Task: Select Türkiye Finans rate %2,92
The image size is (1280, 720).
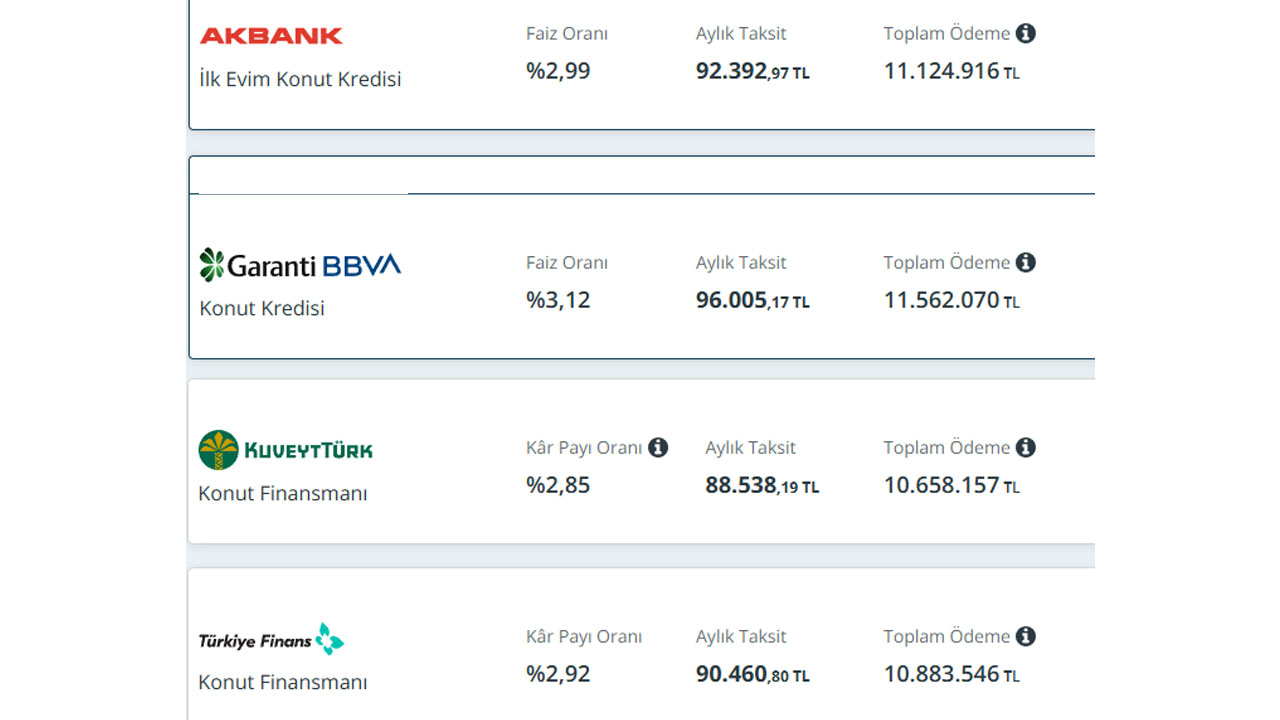Action: [558, 674]
